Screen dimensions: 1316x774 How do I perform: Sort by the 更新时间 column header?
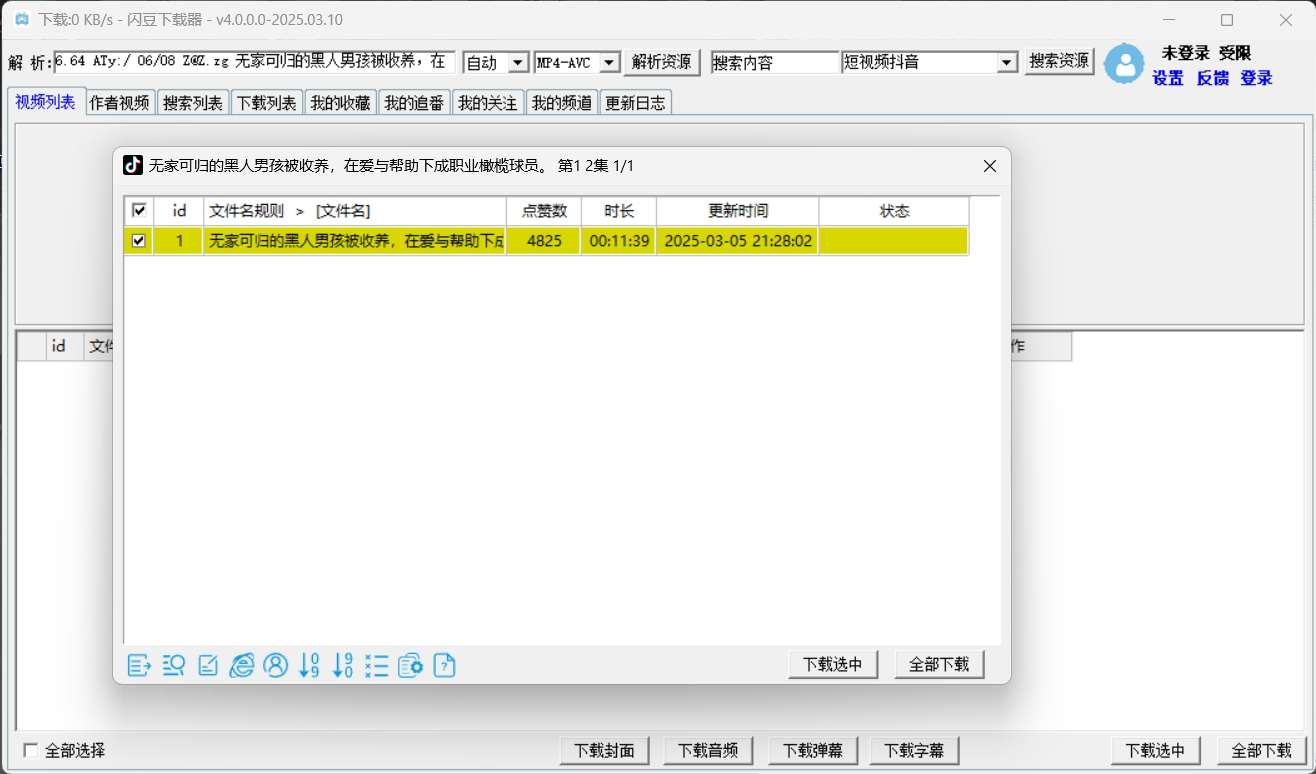click(x=738, y=211)
